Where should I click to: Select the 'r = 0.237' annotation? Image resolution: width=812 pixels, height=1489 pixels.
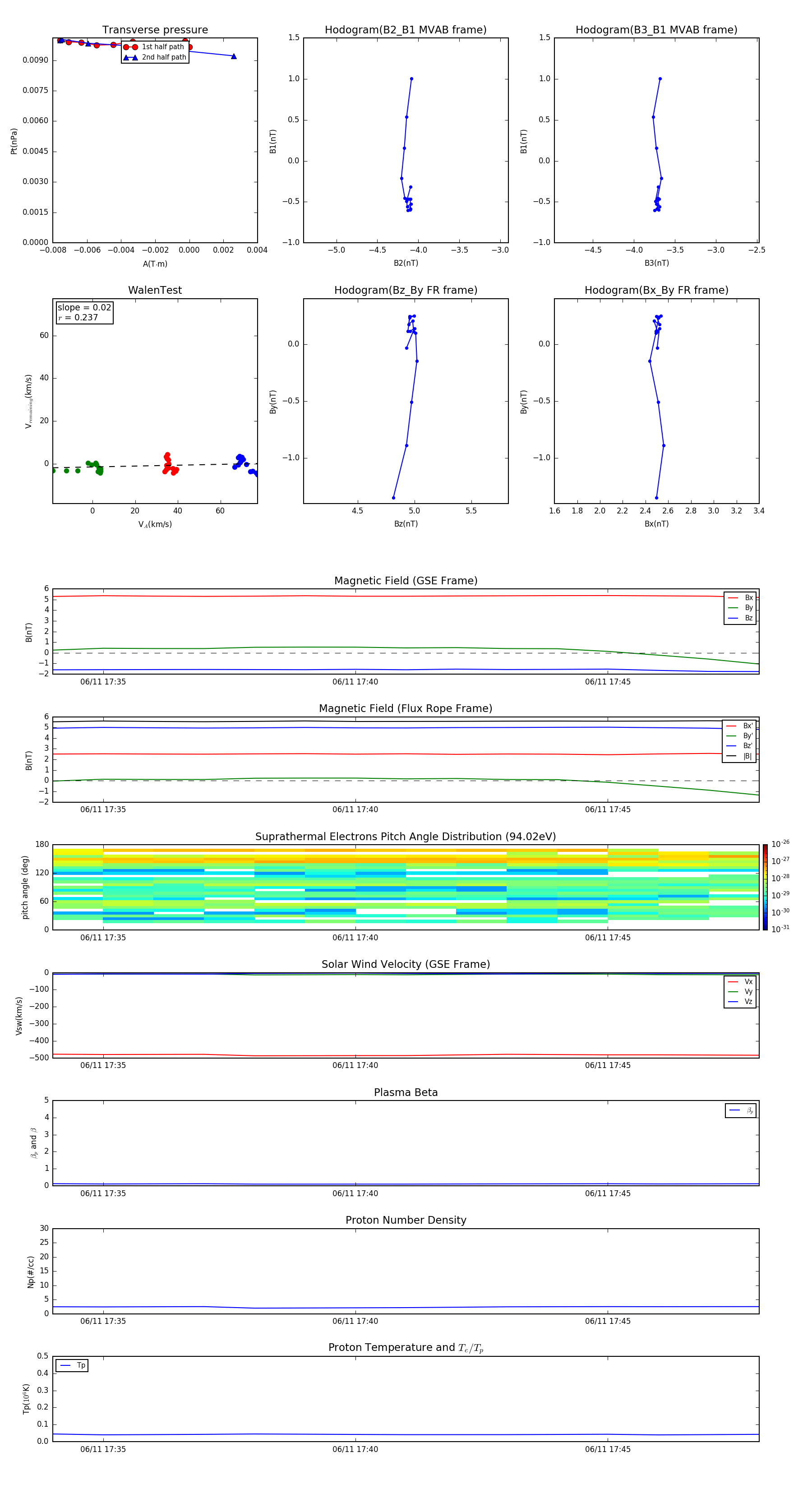pyautogui.click(x=78, y=317)
